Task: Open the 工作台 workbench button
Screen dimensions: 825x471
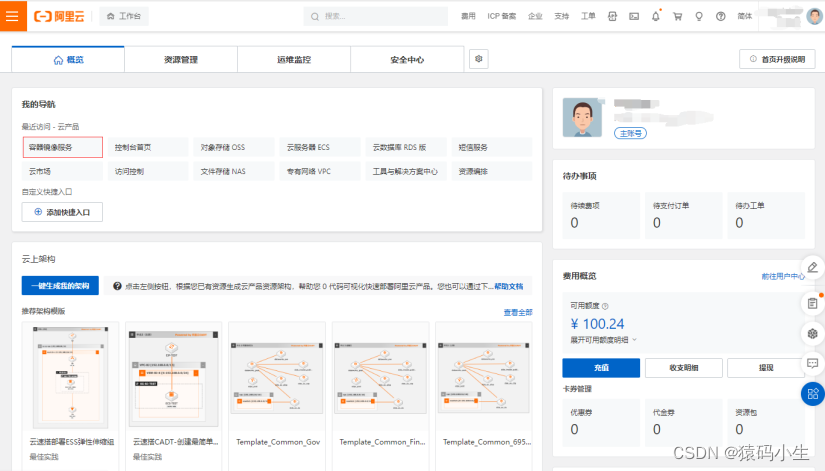Action: (124, 16)
